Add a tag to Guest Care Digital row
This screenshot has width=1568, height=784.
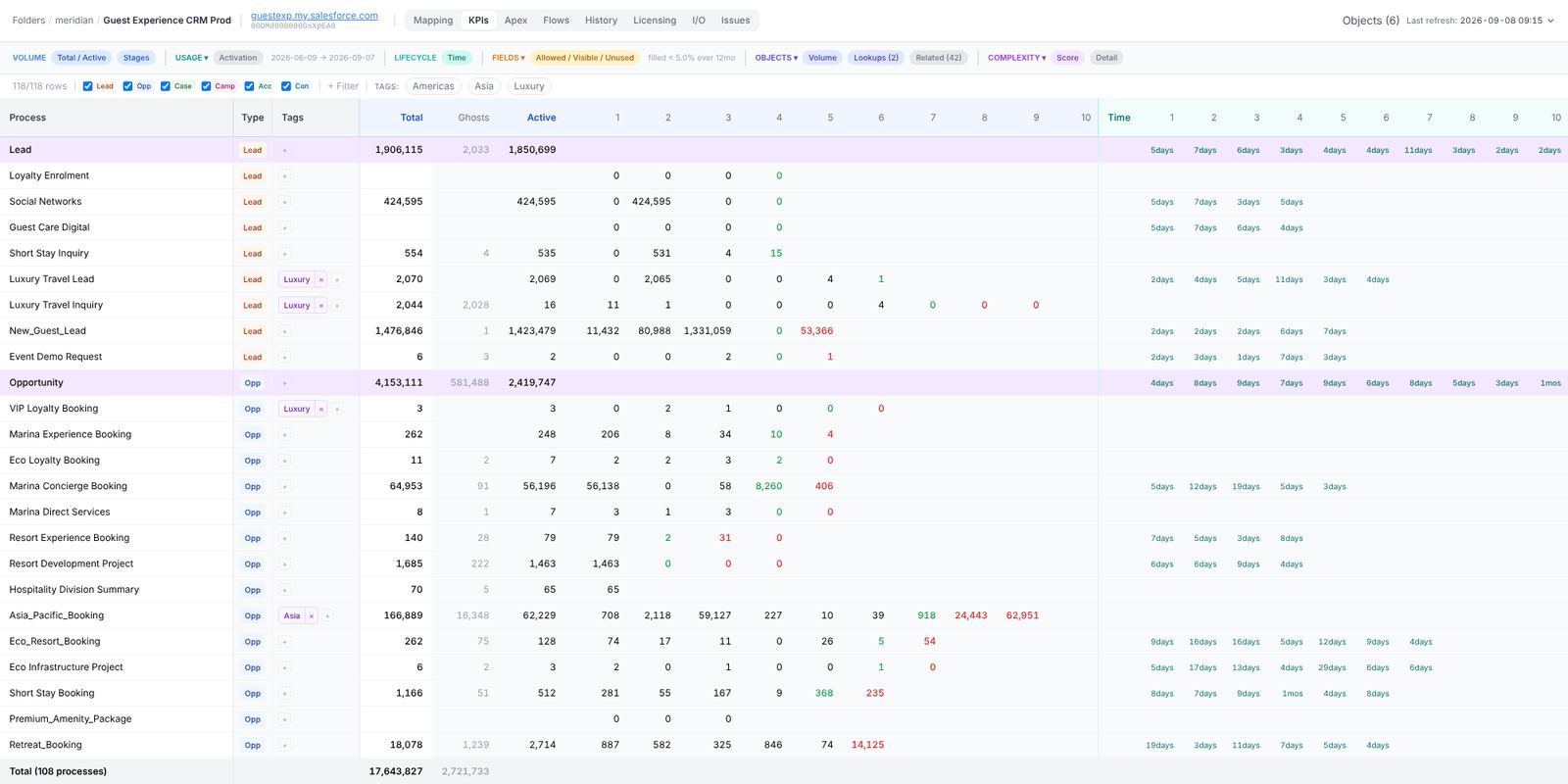click(x=285, y=227)
